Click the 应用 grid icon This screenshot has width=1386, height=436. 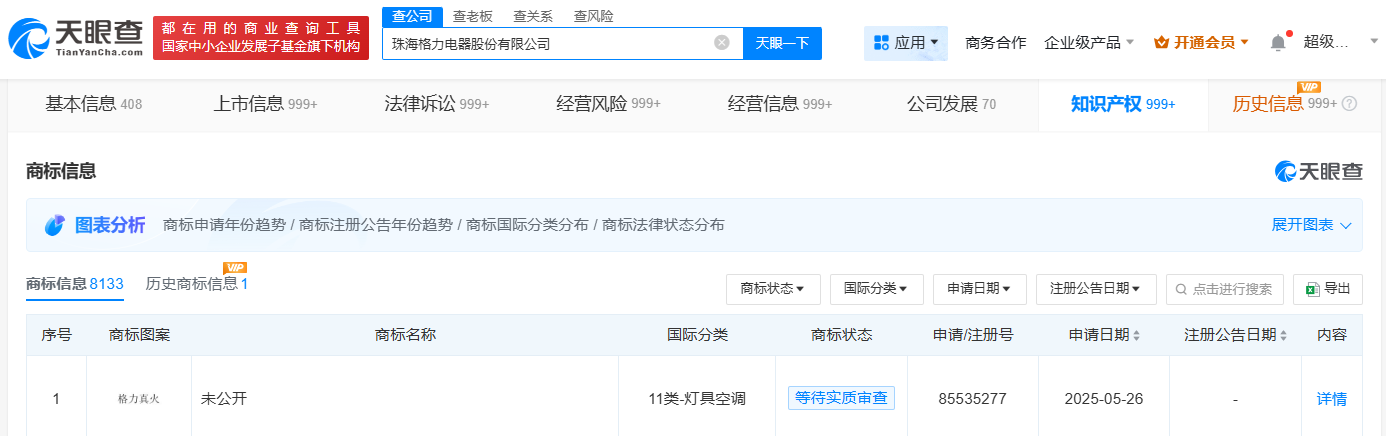coord(881,43)
